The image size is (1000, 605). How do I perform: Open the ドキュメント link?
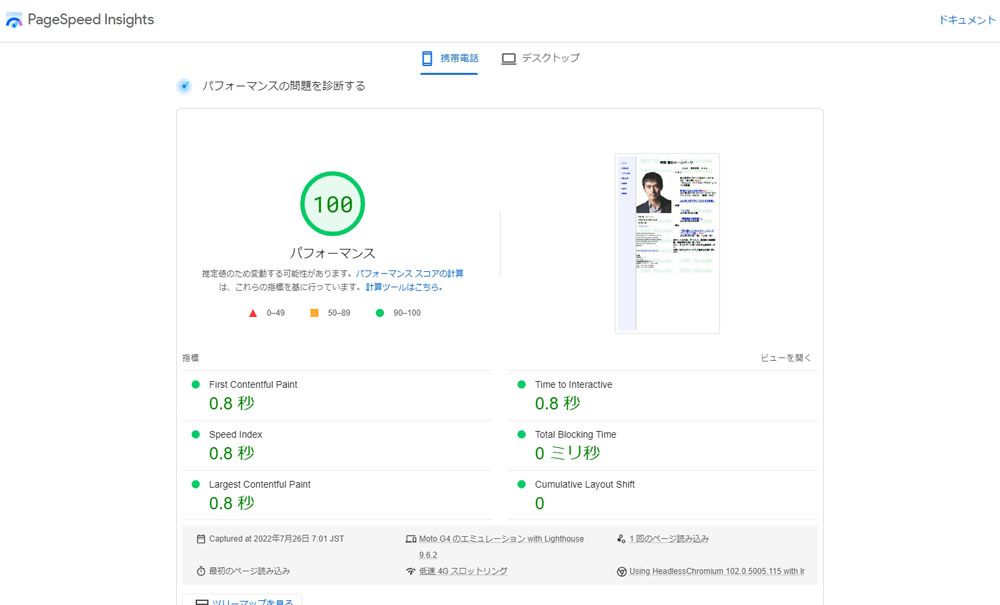pyautogui.click(x=966, y=20)
